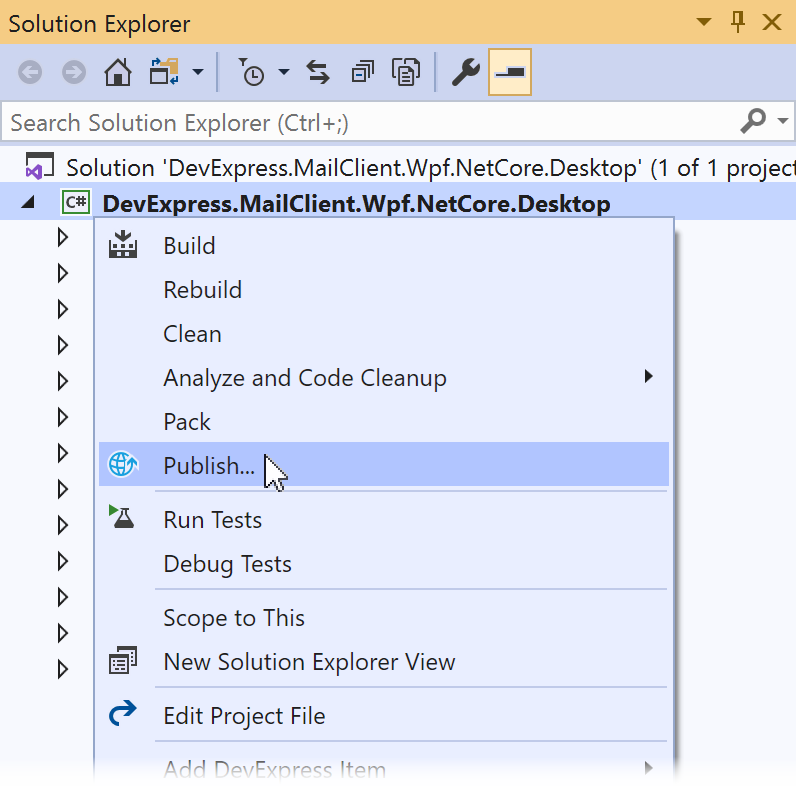The image size is (796, 786).
Task: Open the Pending Changes Filter dropdown arrow
Action: point(284,72)
